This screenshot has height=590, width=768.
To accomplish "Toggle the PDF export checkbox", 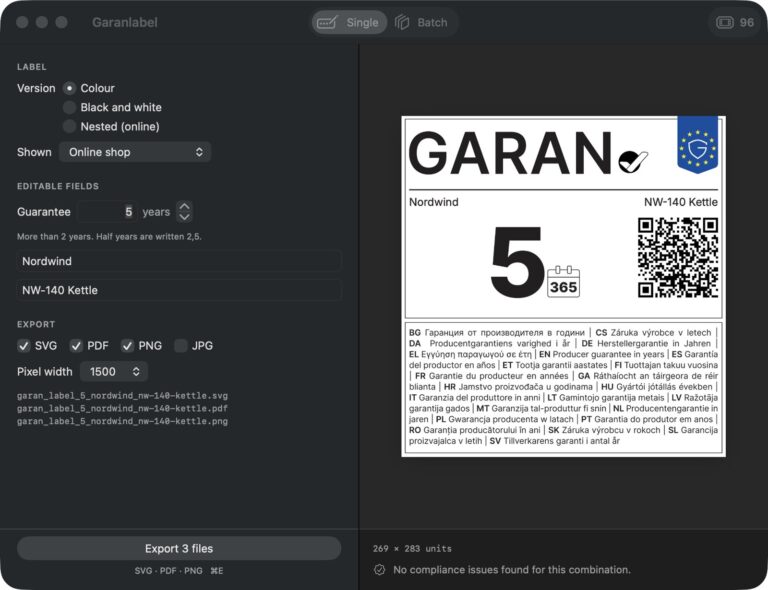I will 76,346.
